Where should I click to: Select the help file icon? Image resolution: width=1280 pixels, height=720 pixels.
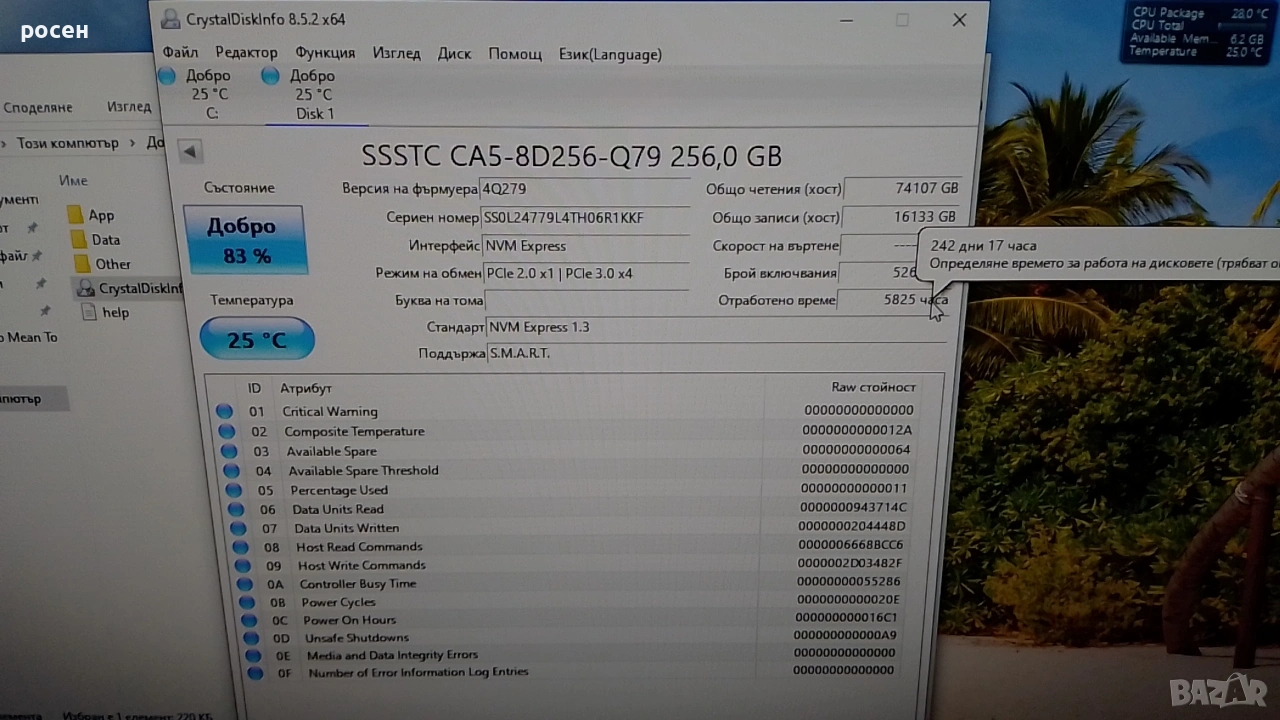[x=88, y=312]
